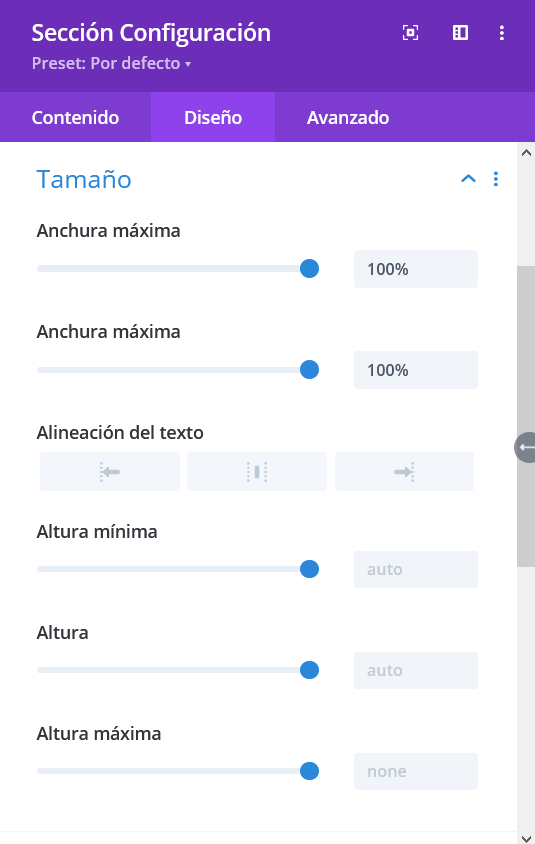Collapse the Tamaño section chevron

coord(468,179)
